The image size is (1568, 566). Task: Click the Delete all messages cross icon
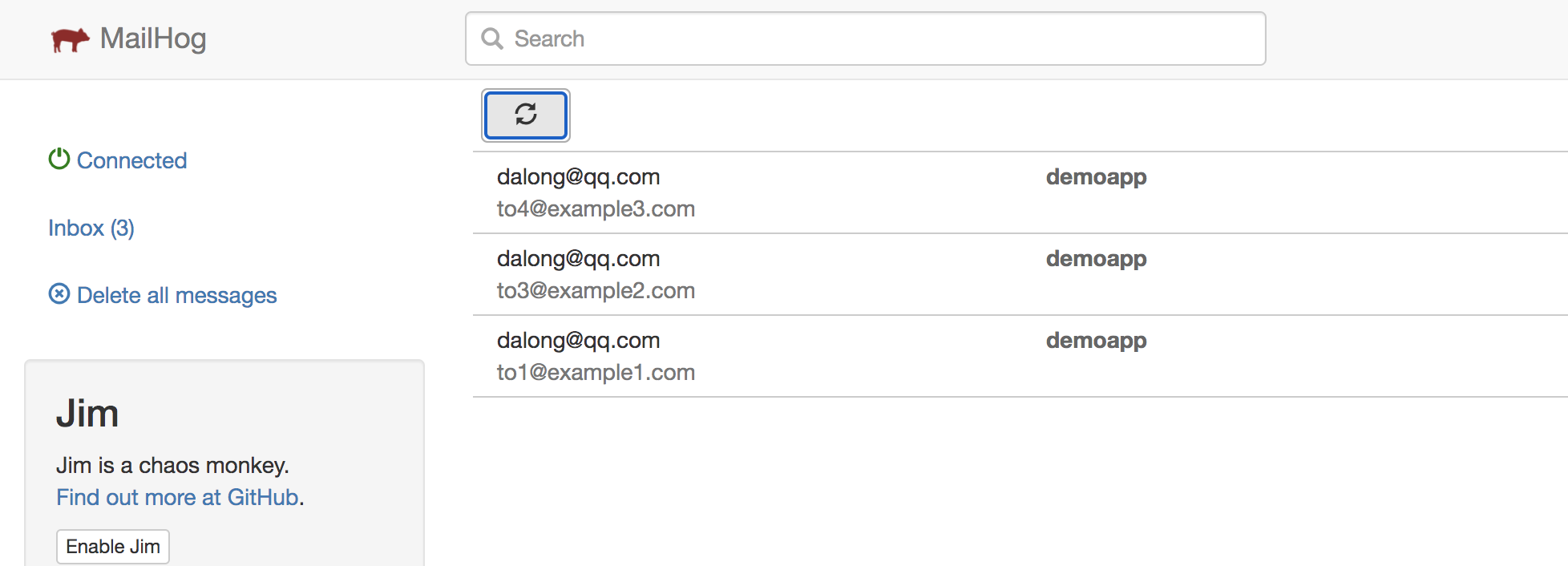point(59,294)
